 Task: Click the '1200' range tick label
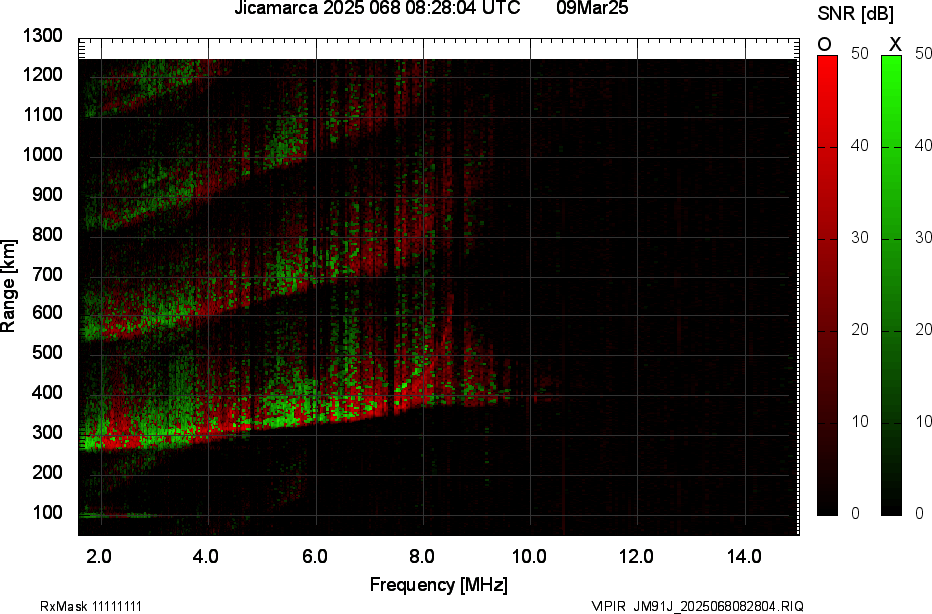click(x=43, y=75)
